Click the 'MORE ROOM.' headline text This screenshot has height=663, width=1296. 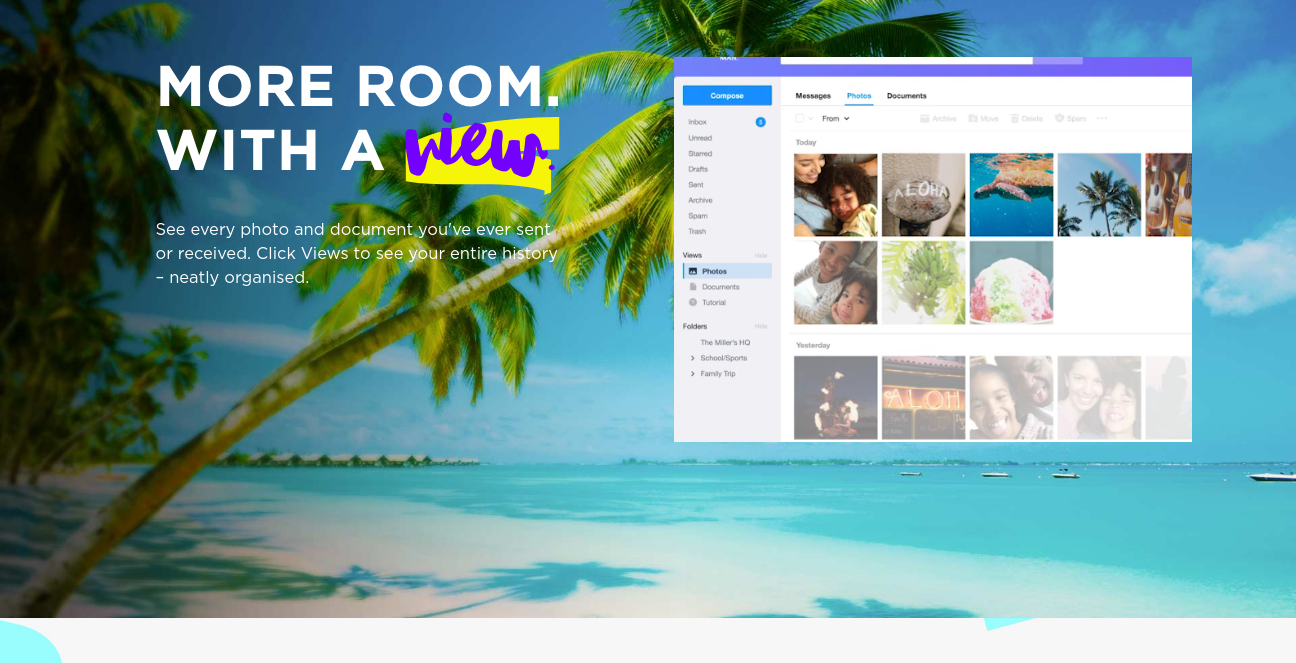coord(358,86)
